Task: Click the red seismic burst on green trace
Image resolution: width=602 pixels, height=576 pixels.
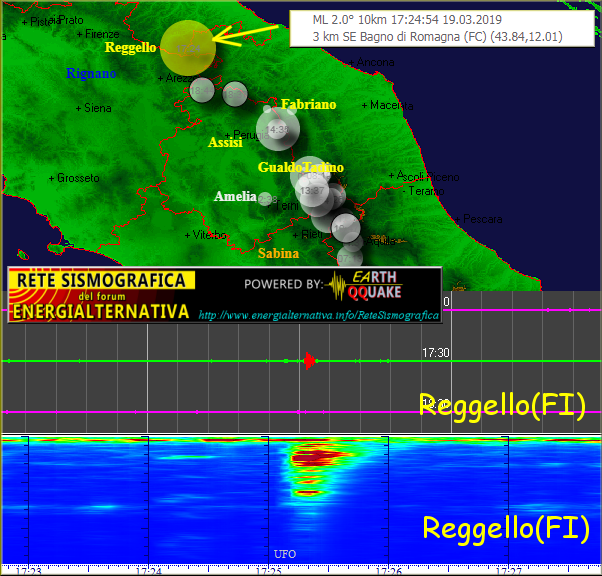Action: (309, 361)
